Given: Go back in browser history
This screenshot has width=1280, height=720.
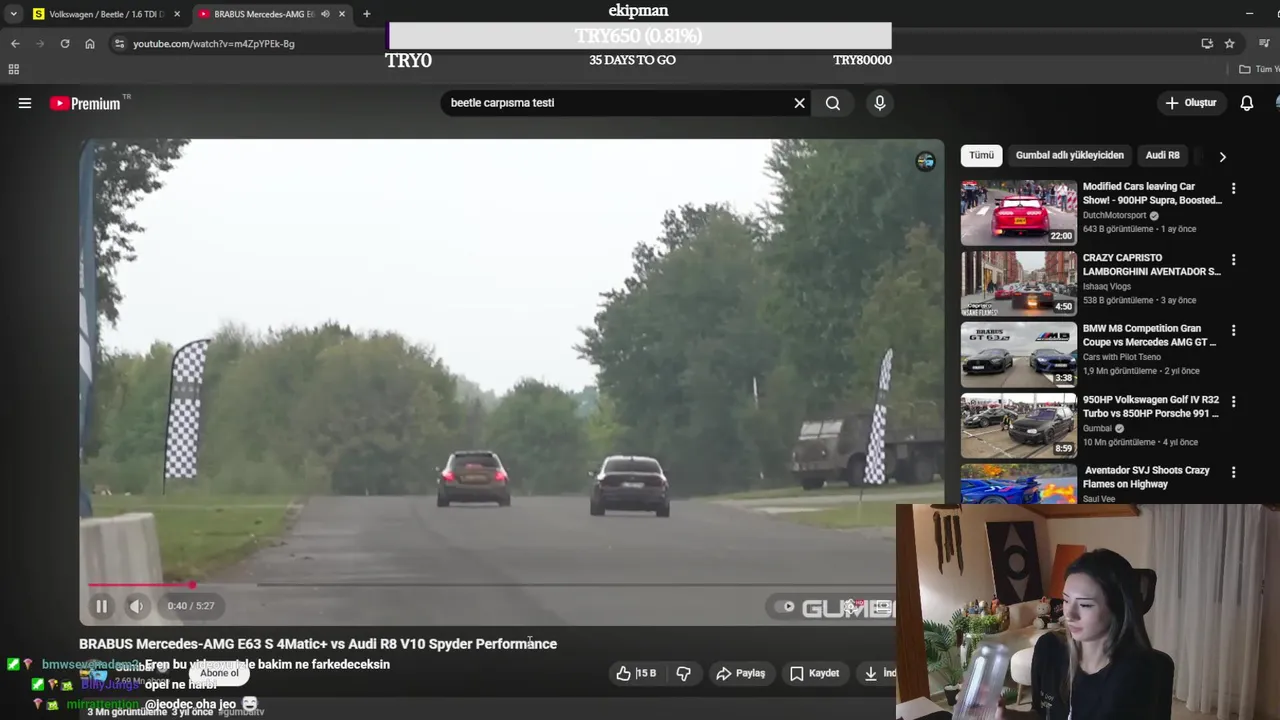Looking at the screenshot, I should (15, 44).
